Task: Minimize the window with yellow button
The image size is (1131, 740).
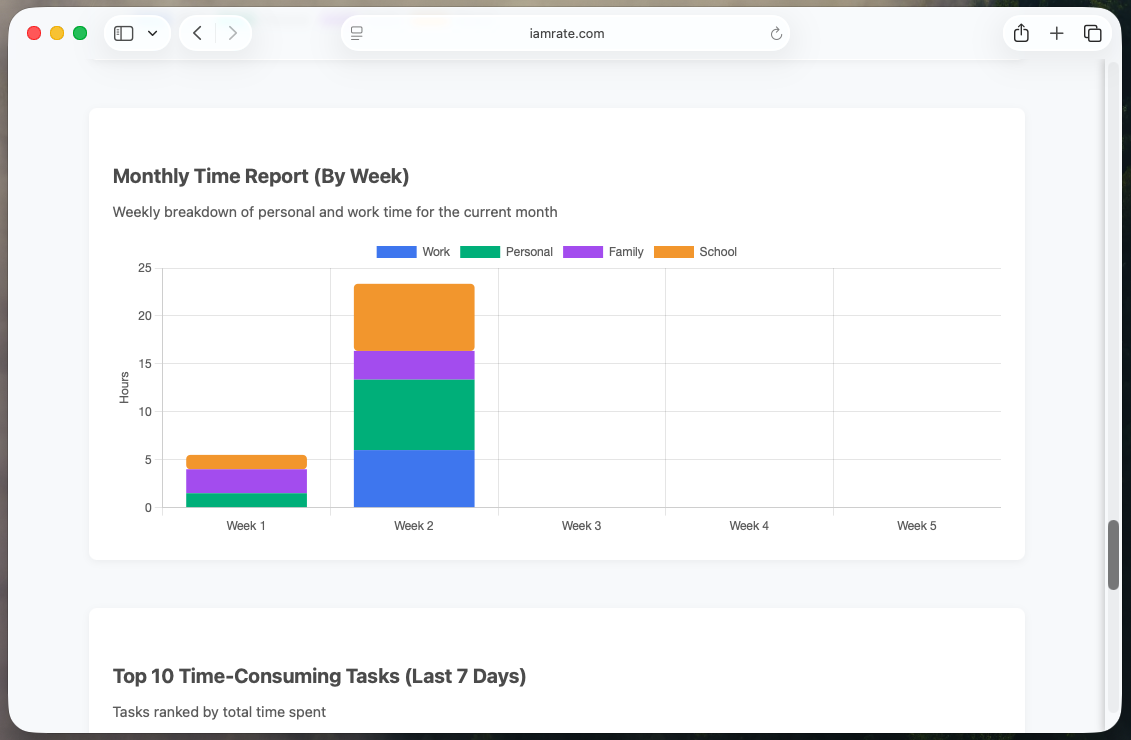Action: click(x=57, y=33)
